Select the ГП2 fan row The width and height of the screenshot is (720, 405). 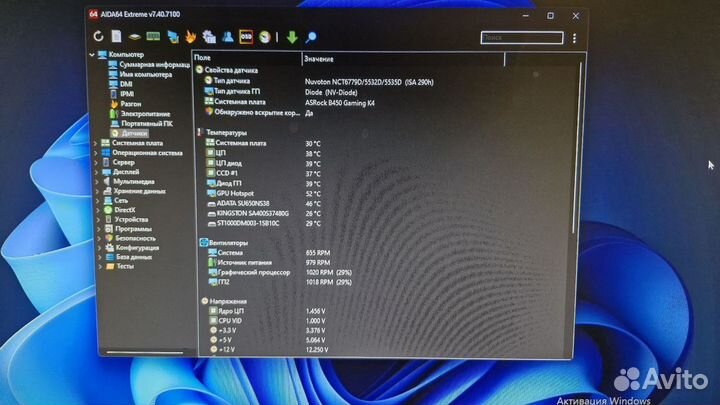(280, 282)
